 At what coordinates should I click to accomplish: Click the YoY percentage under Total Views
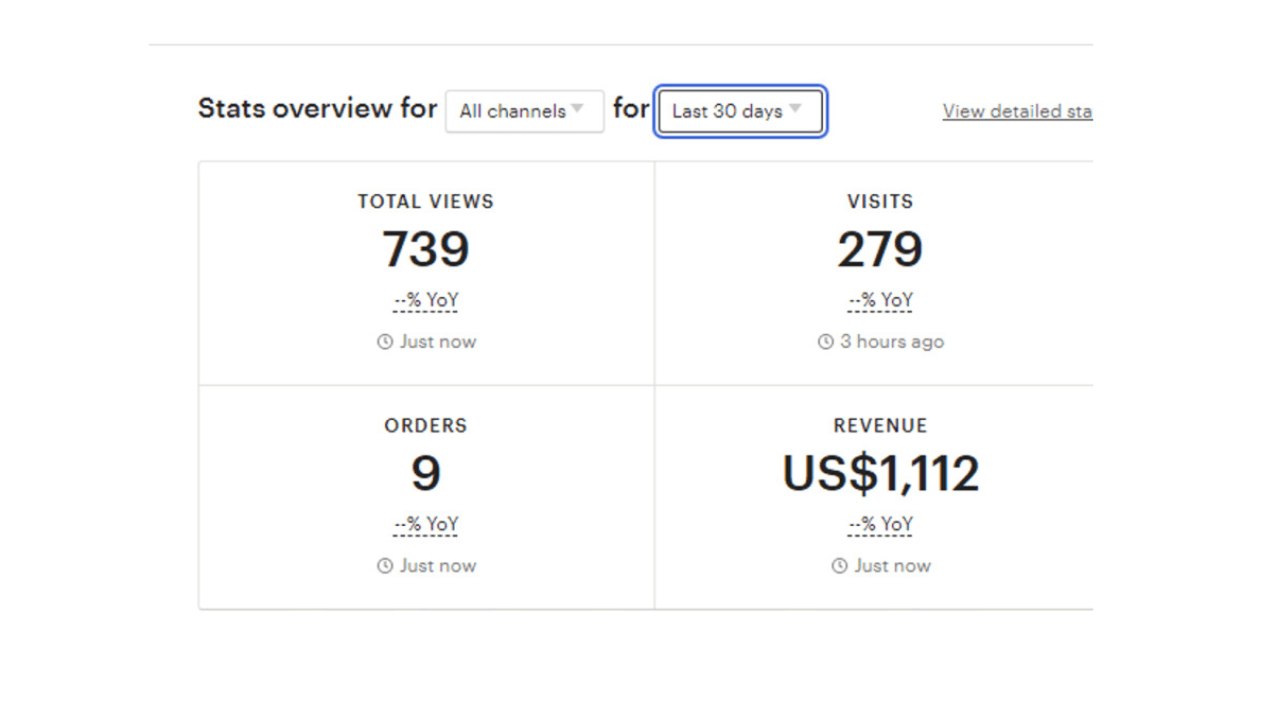426,301
